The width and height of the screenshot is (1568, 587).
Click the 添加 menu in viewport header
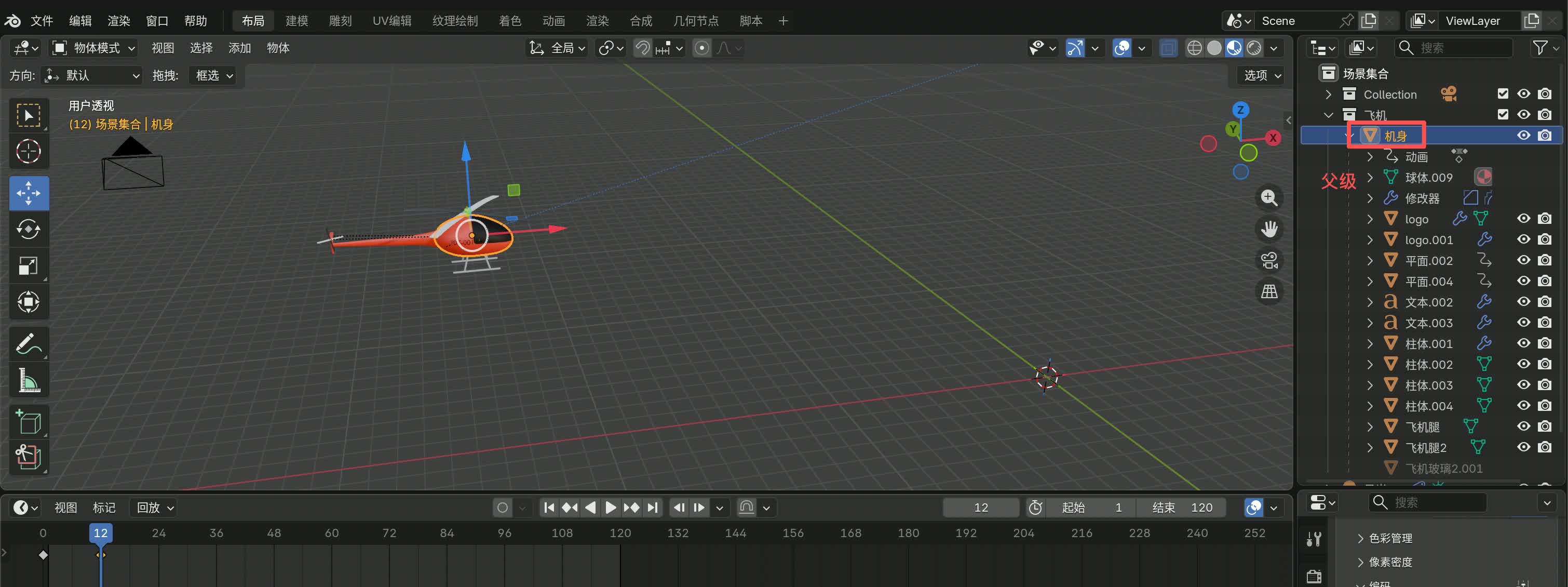(239, 48)
